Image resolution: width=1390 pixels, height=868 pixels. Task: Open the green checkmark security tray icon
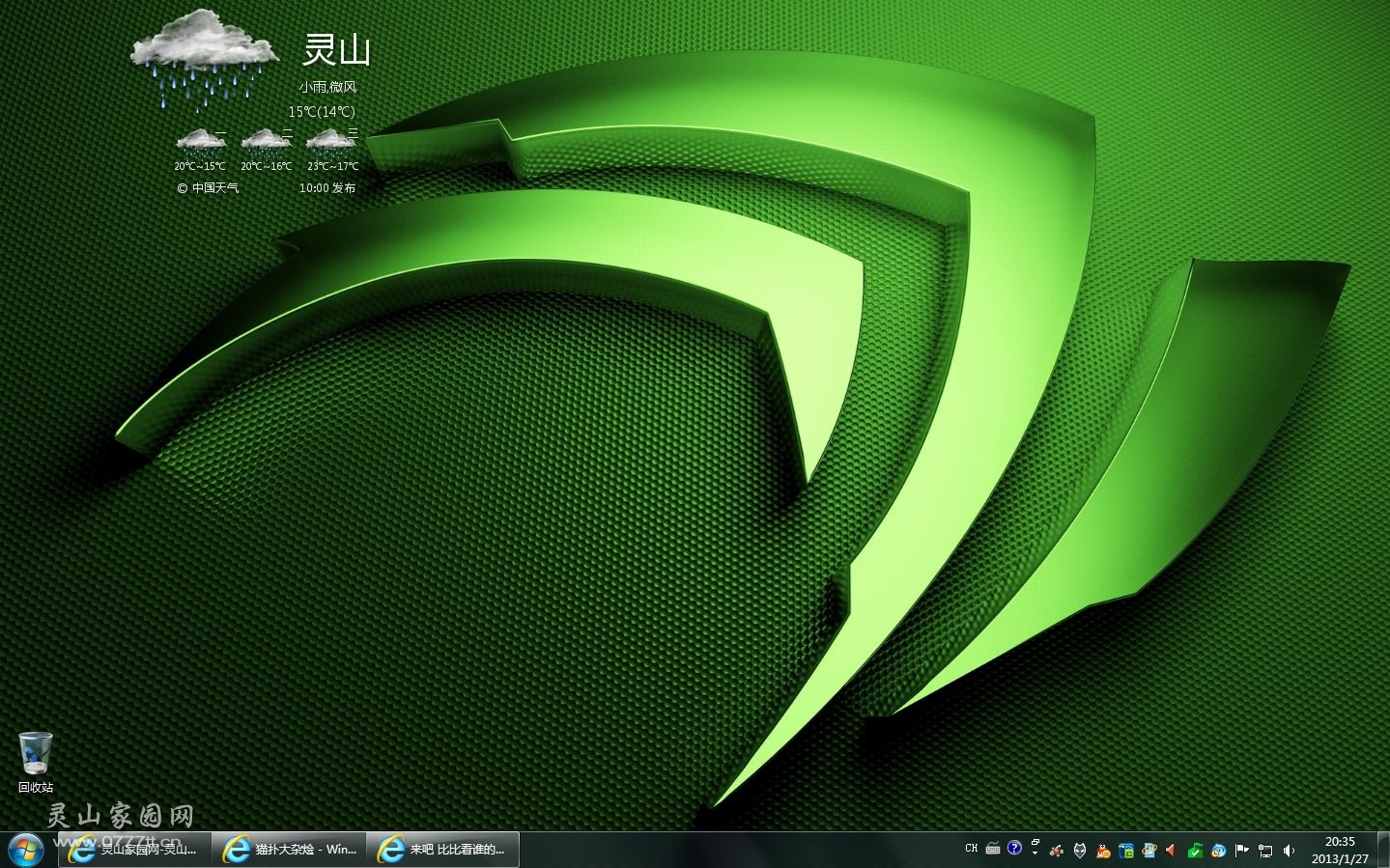pyautogui.click(x=1195, y=851)
